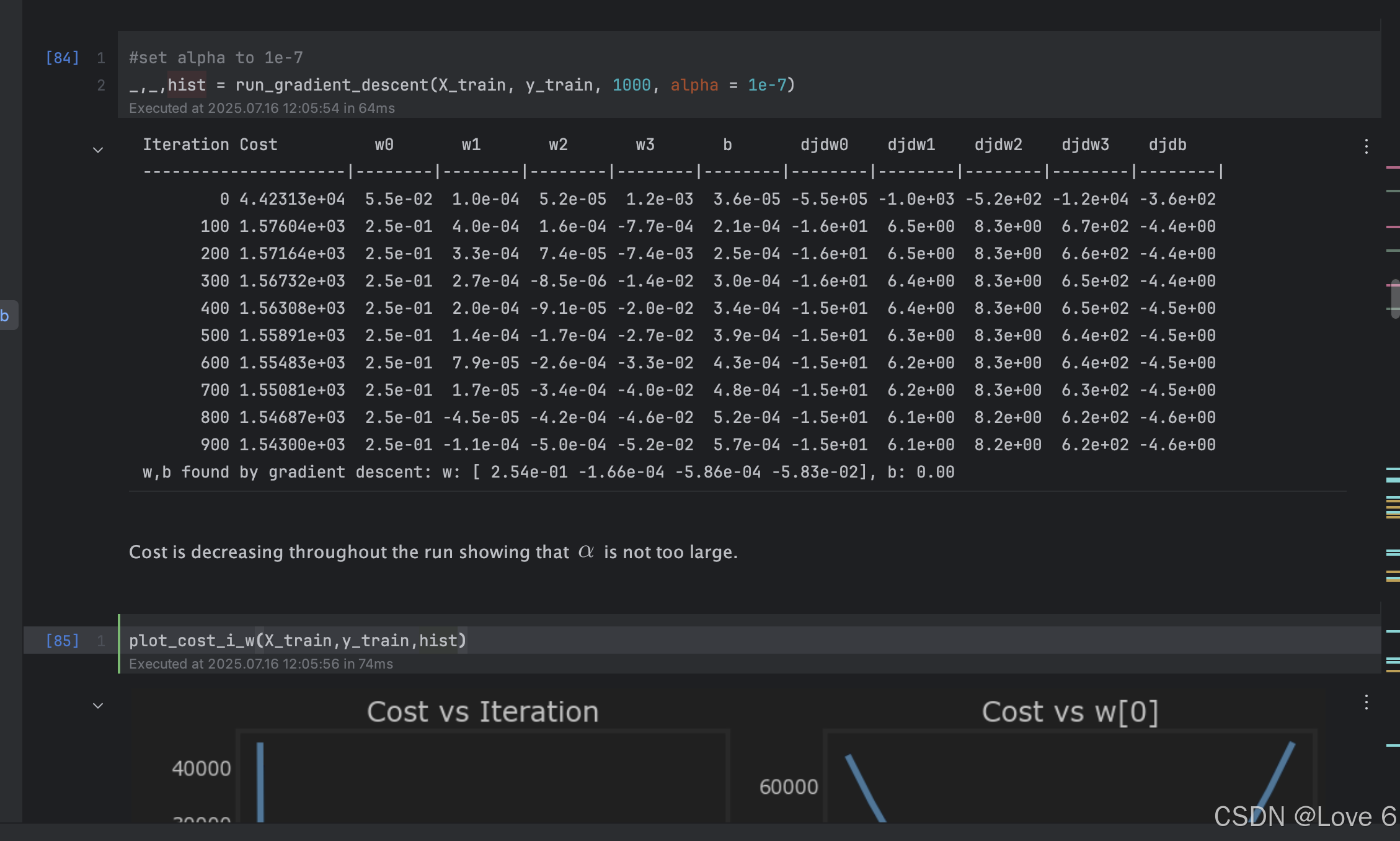
Task: Click the alpha parameter name
Action: (694, 85)
